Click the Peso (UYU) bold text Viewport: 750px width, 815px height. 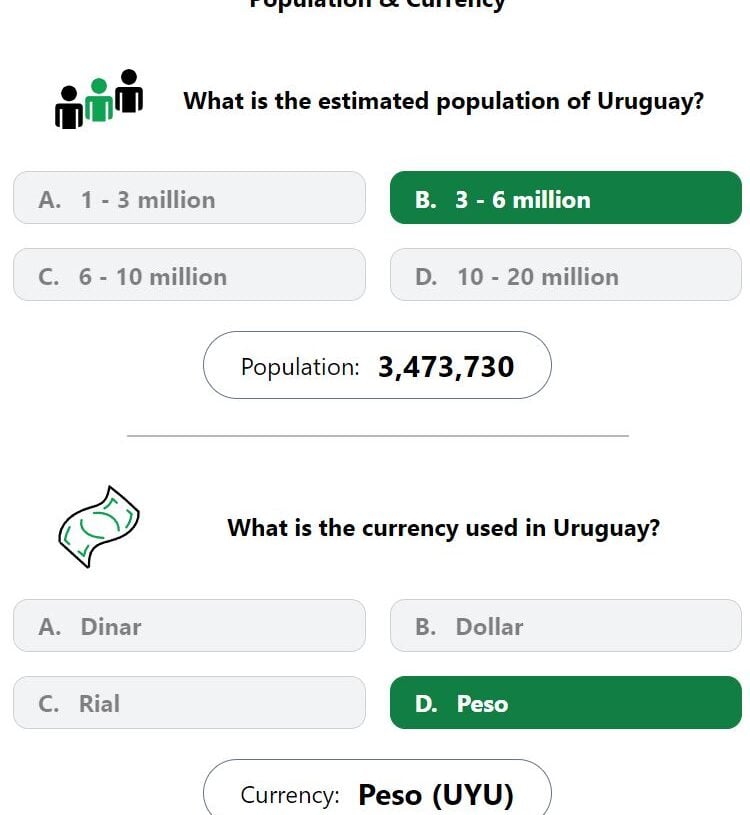pos(436,795)
